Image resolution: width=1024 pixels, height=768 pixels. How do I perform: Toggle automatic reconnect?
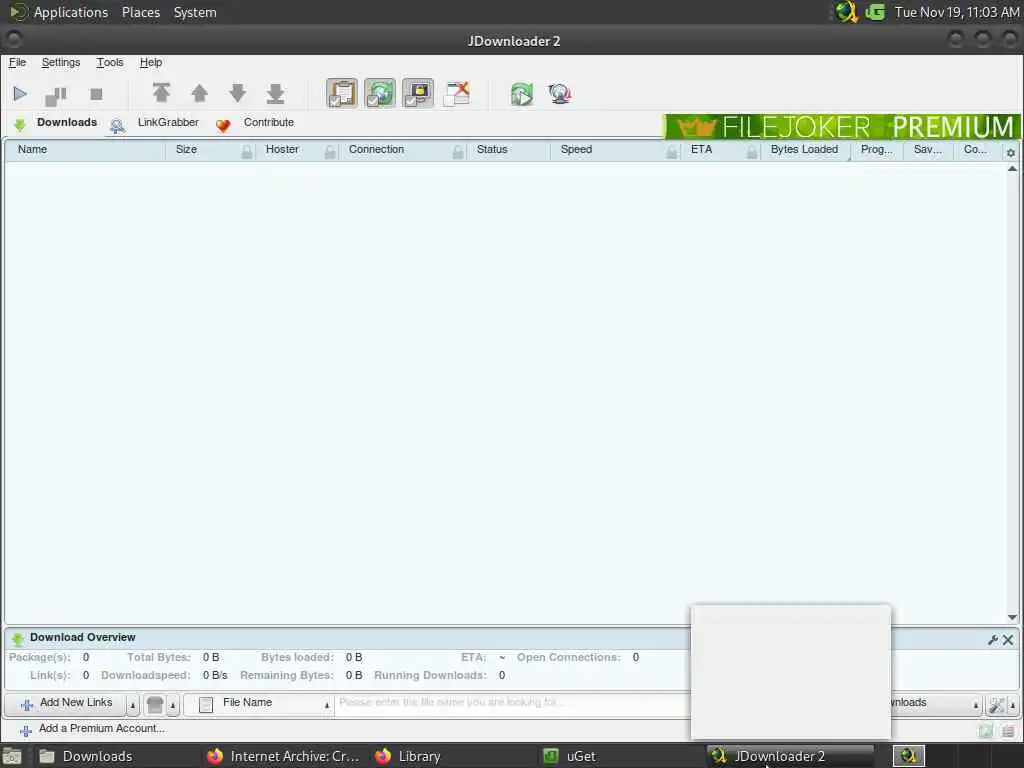[380, 93]
